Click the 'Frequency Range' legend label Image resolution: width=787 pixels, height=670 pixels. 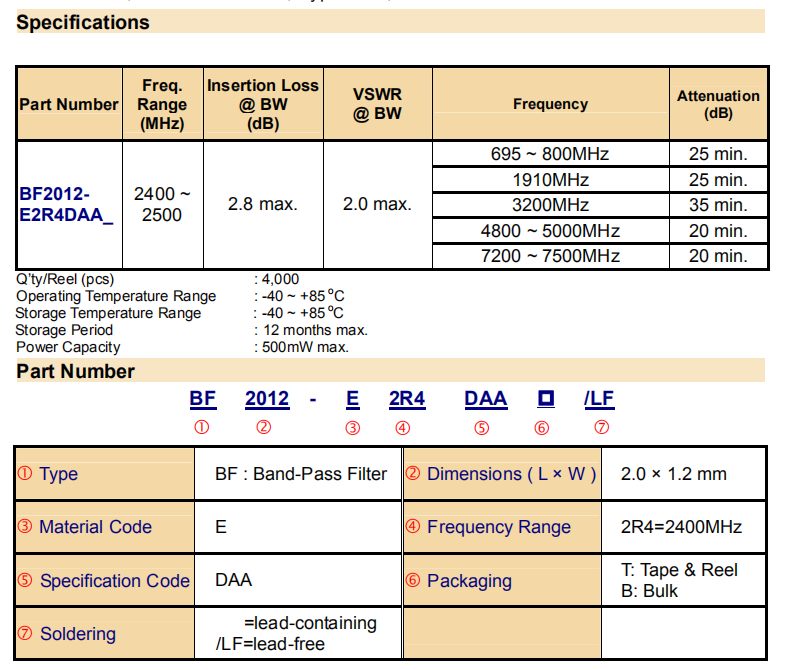pos(499,527)
